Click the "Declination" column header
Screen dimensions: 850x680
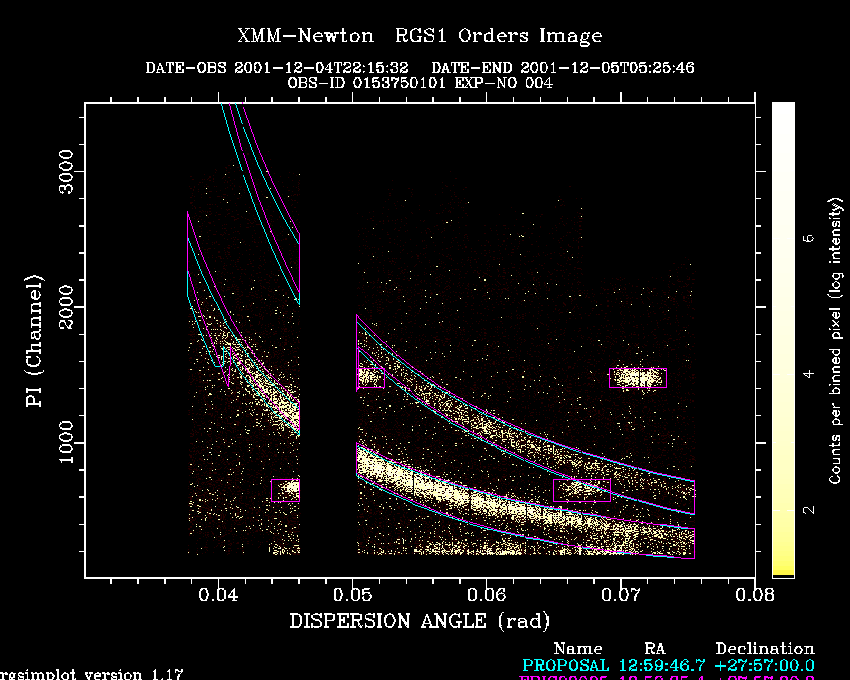click(765, 649)
